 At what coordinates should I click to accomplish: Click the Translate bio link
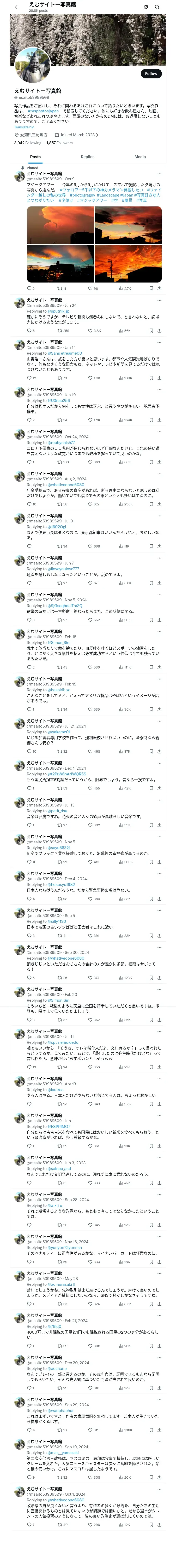click(x=24, y=127)
